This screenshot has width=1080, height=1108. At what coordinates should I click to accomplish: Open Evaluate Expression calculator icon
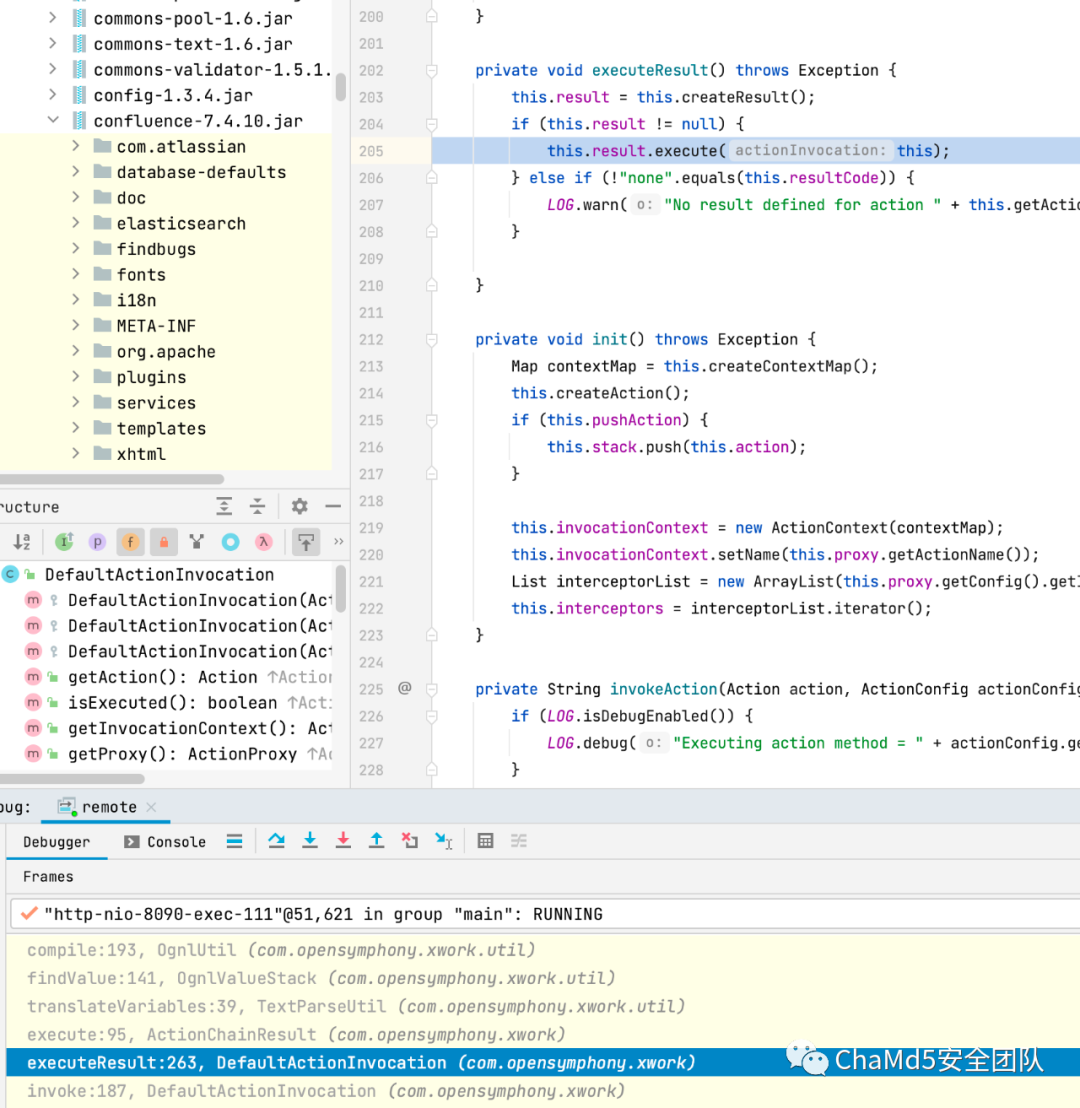pos(486,840)
